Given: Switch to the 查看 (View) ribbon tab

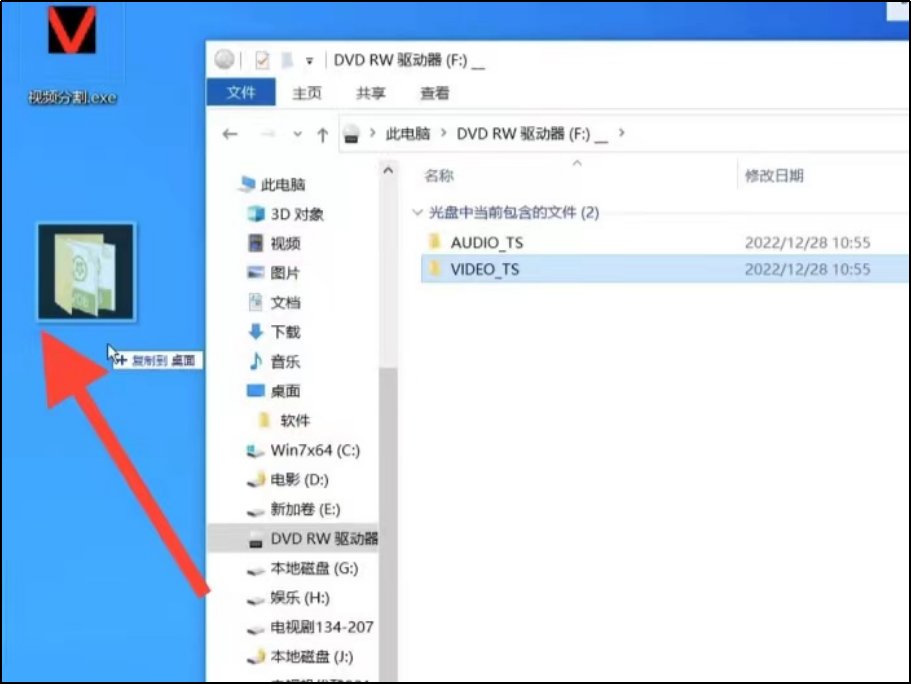Looking at the screenshot, I should 435,92.
